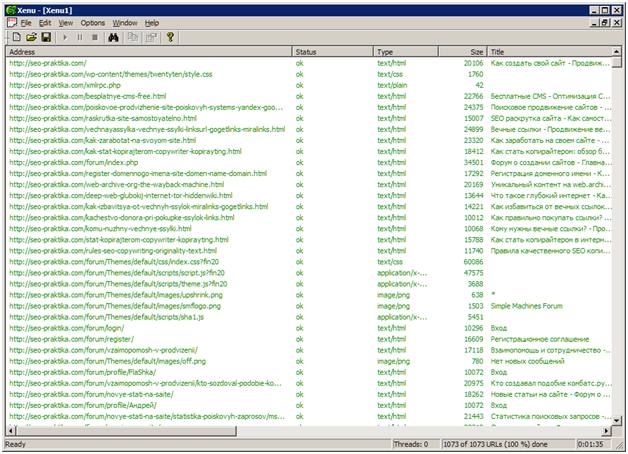Click the Xenu app icon in title bar

point(11,10)
